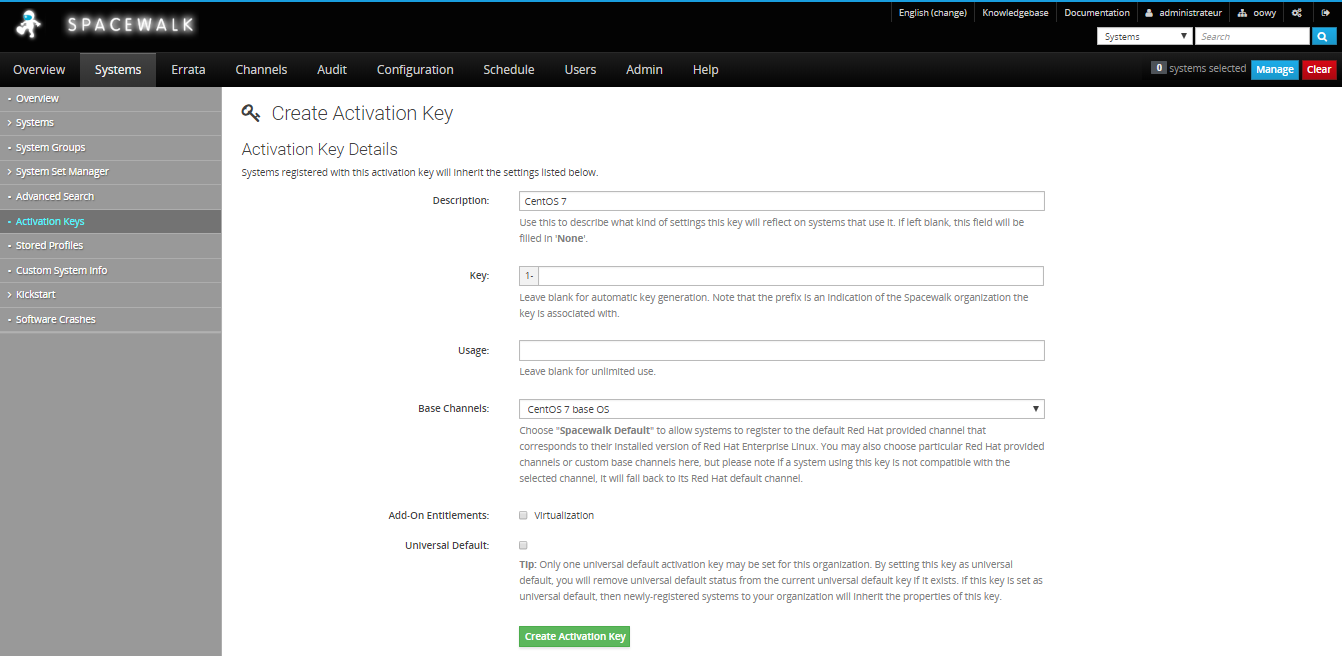Switch to the Channels tab
This screenshot has width=1342, height=656.
pos(261,70)
